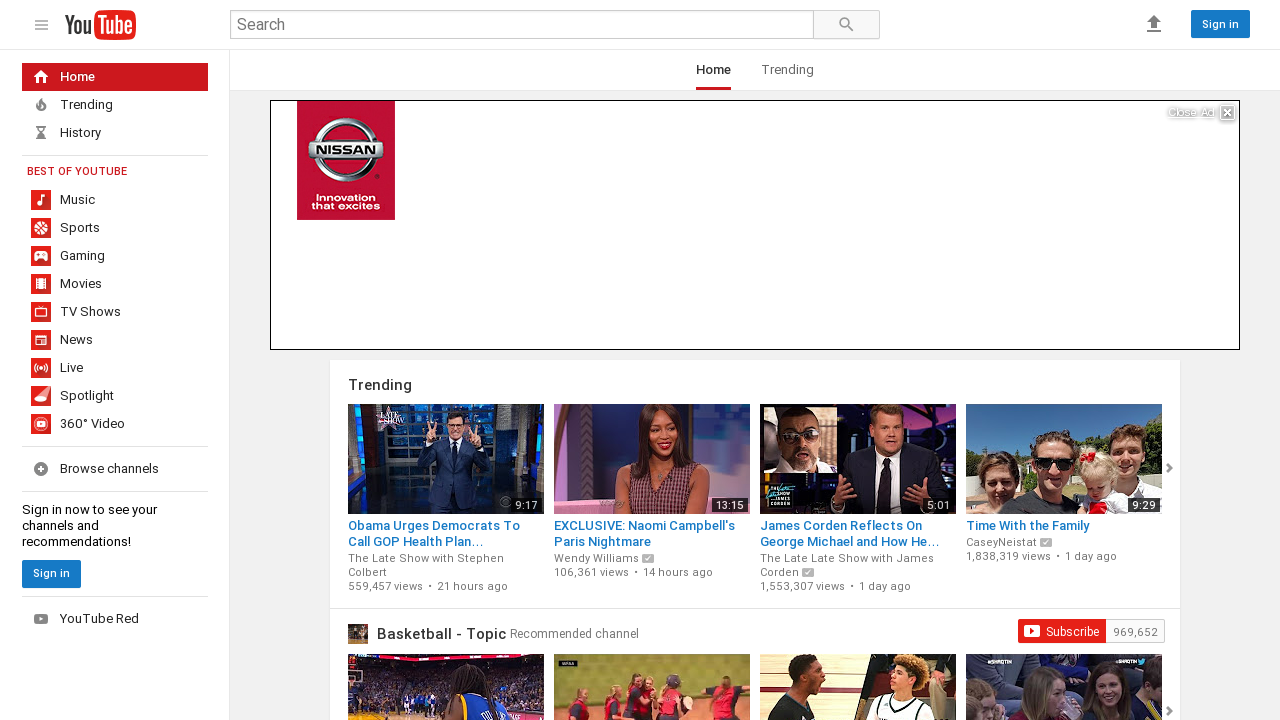The height and width of the screenshot is (720, 1280).
Task: Click 969,652 subscriber count
Action: coord(1135,632)
